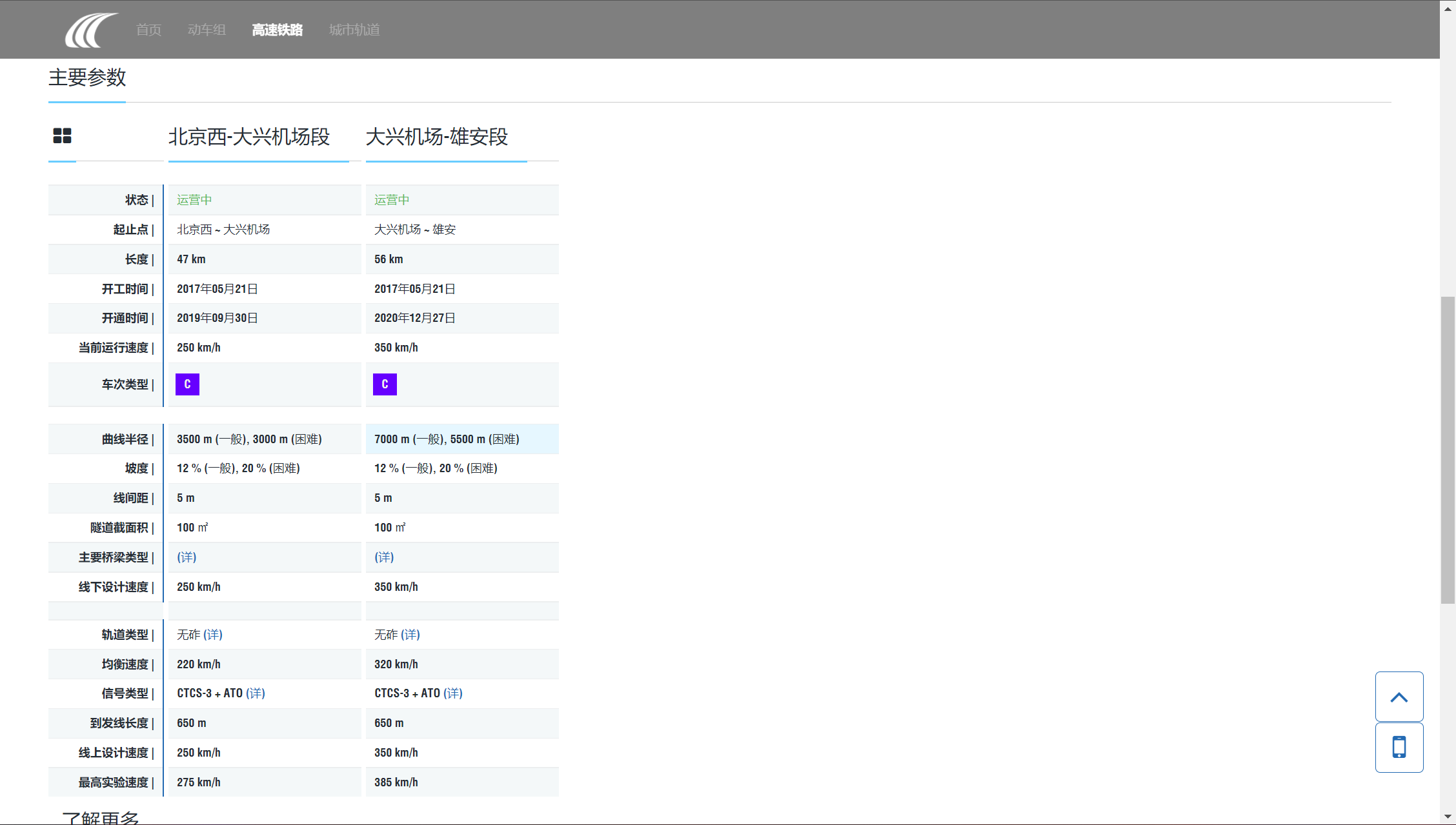This screenshot has height=825, width=1456.
Task: Open the 动车组 menu item
Action: pyautogui.click(x=207, y=30)
